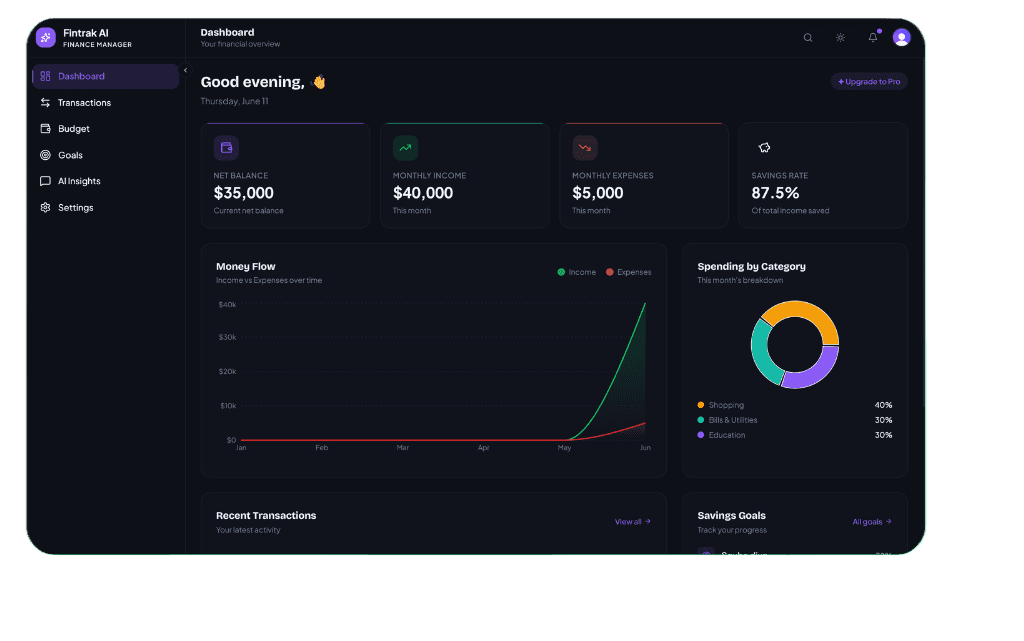The height and width of the screenshot is (641, 1024).
Task: Click the $5,000 monthly expenses value
Action: (x=598, y=193)
